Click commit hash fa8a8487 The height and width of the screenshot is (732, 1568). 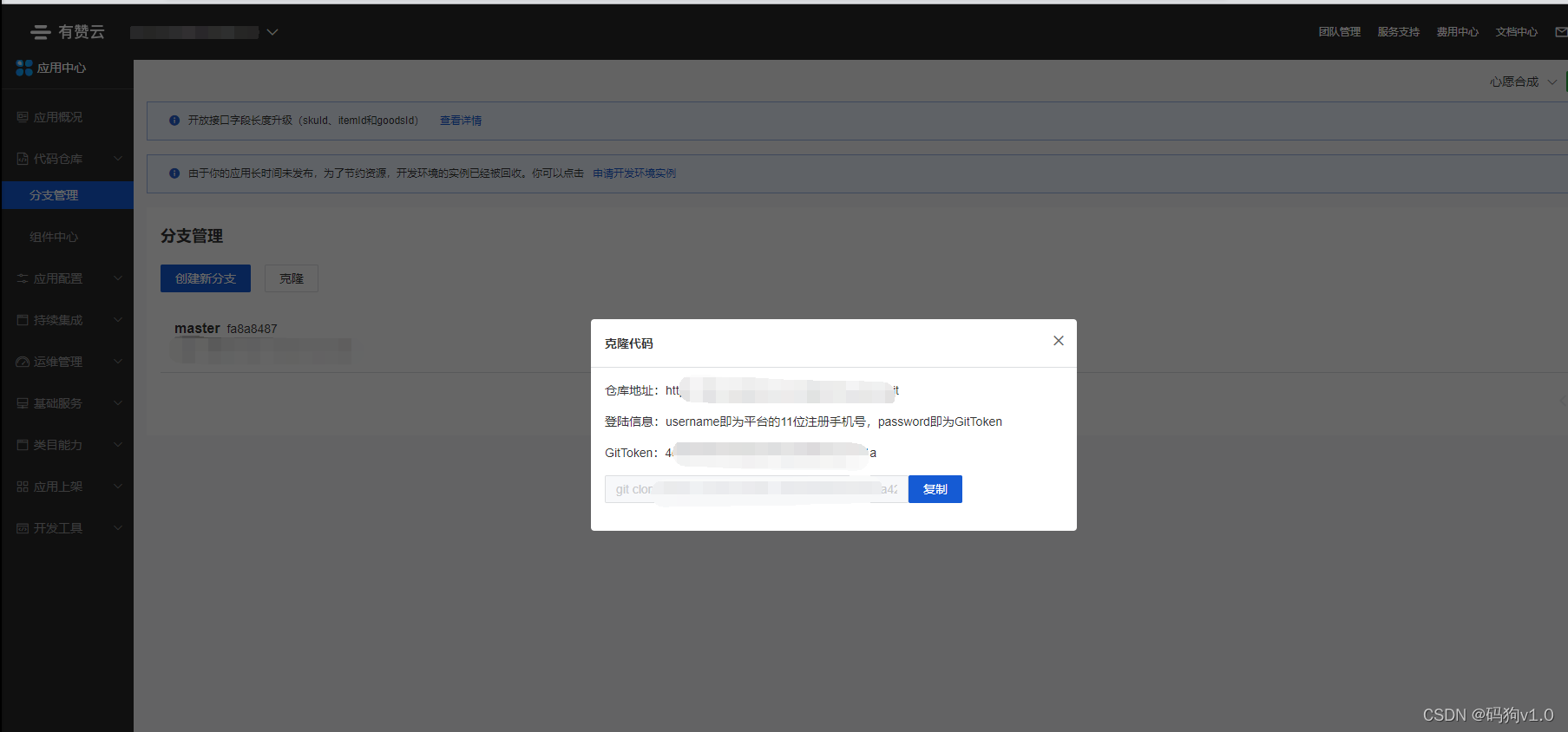pos(252,329)
